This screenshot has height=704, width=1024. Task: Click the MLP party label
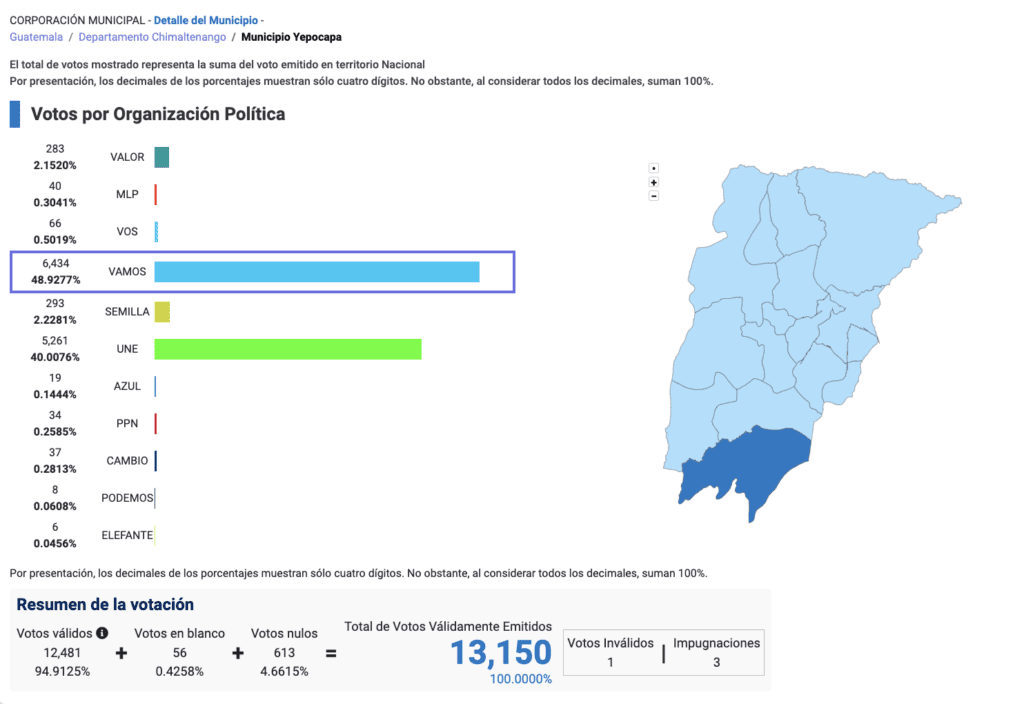coord(127,195)
